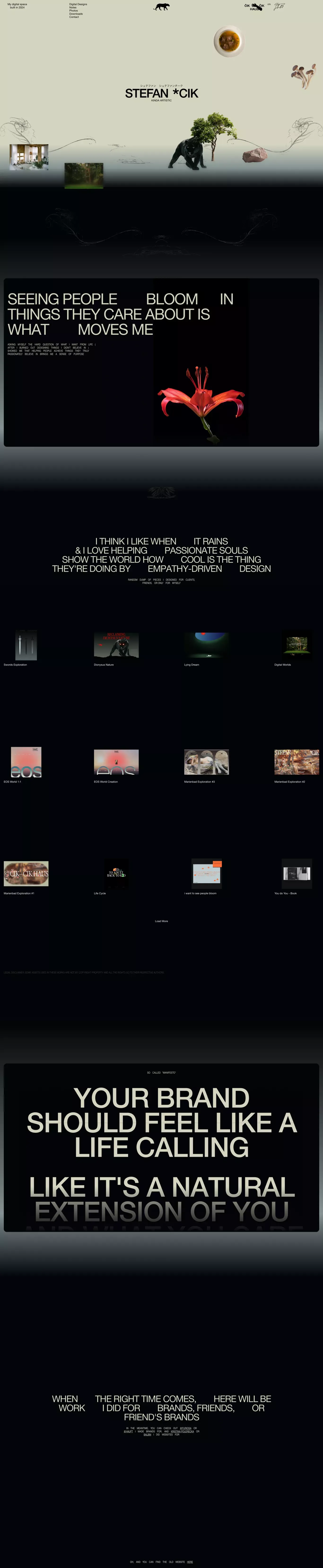
Task: Open Marienbad Exploration #1 thumbnail
Action: 26,873
